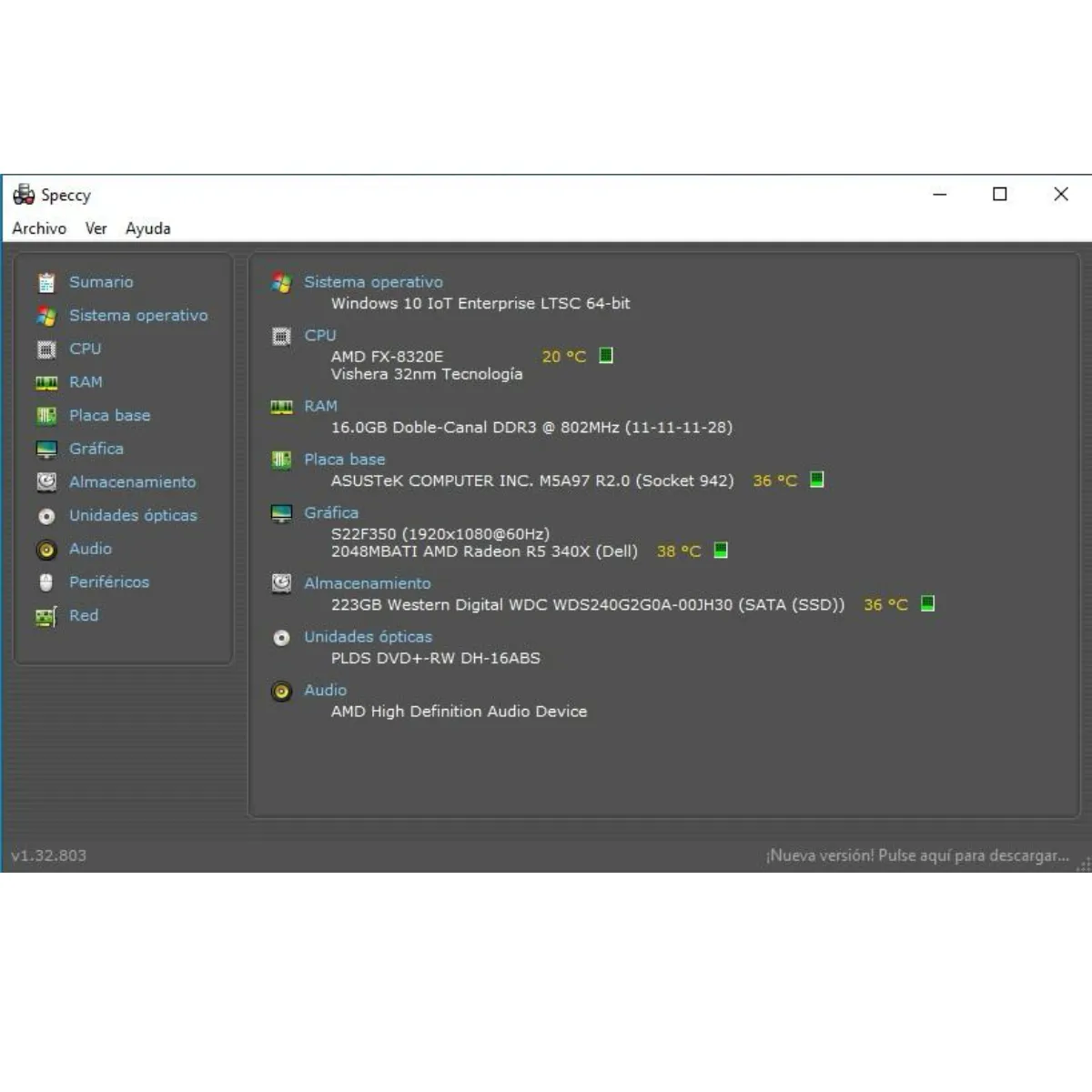Image resolution: width=1092 pixels, height=1092 pixels.
Task: Click the green SSD temperature indicator
Action: (x=927, y=603)
